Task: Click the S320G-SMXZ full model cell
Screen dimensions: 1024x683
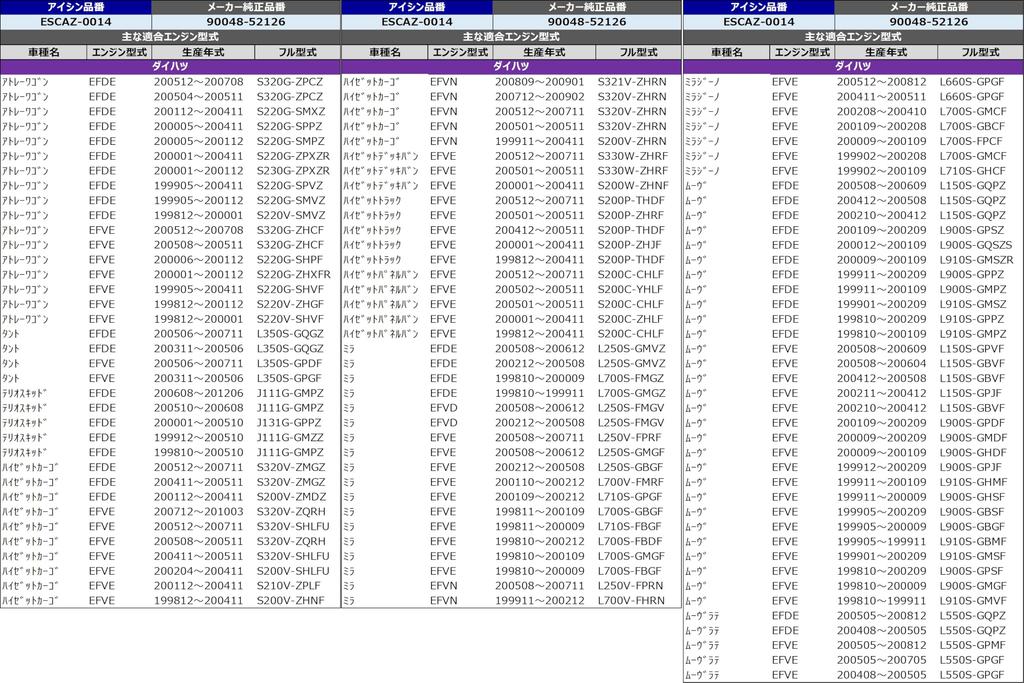Action: pos(290,111)
